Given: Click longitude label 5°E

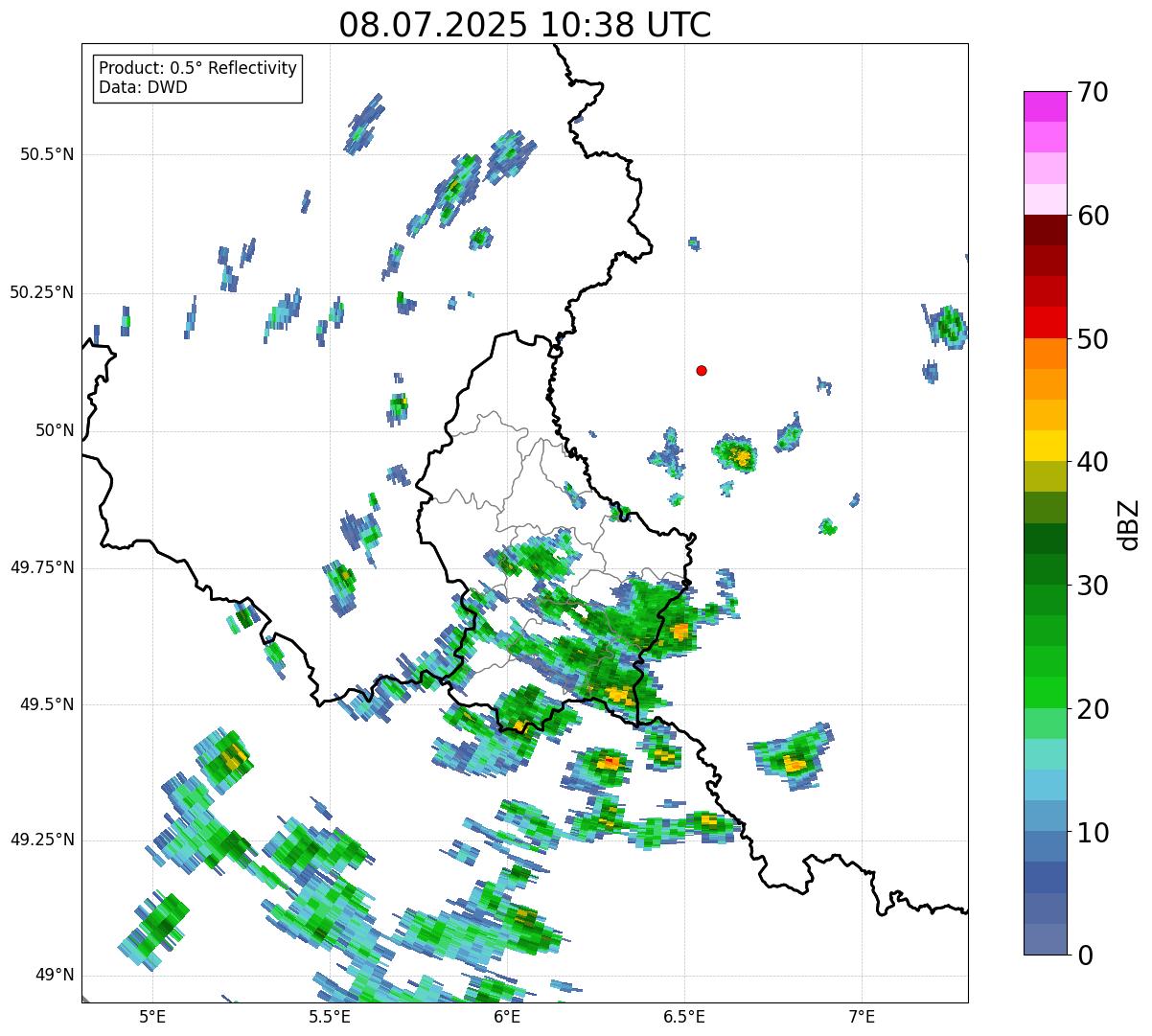Looking at the screenshot, I should pyautogui.click(x=152, y=1016).
